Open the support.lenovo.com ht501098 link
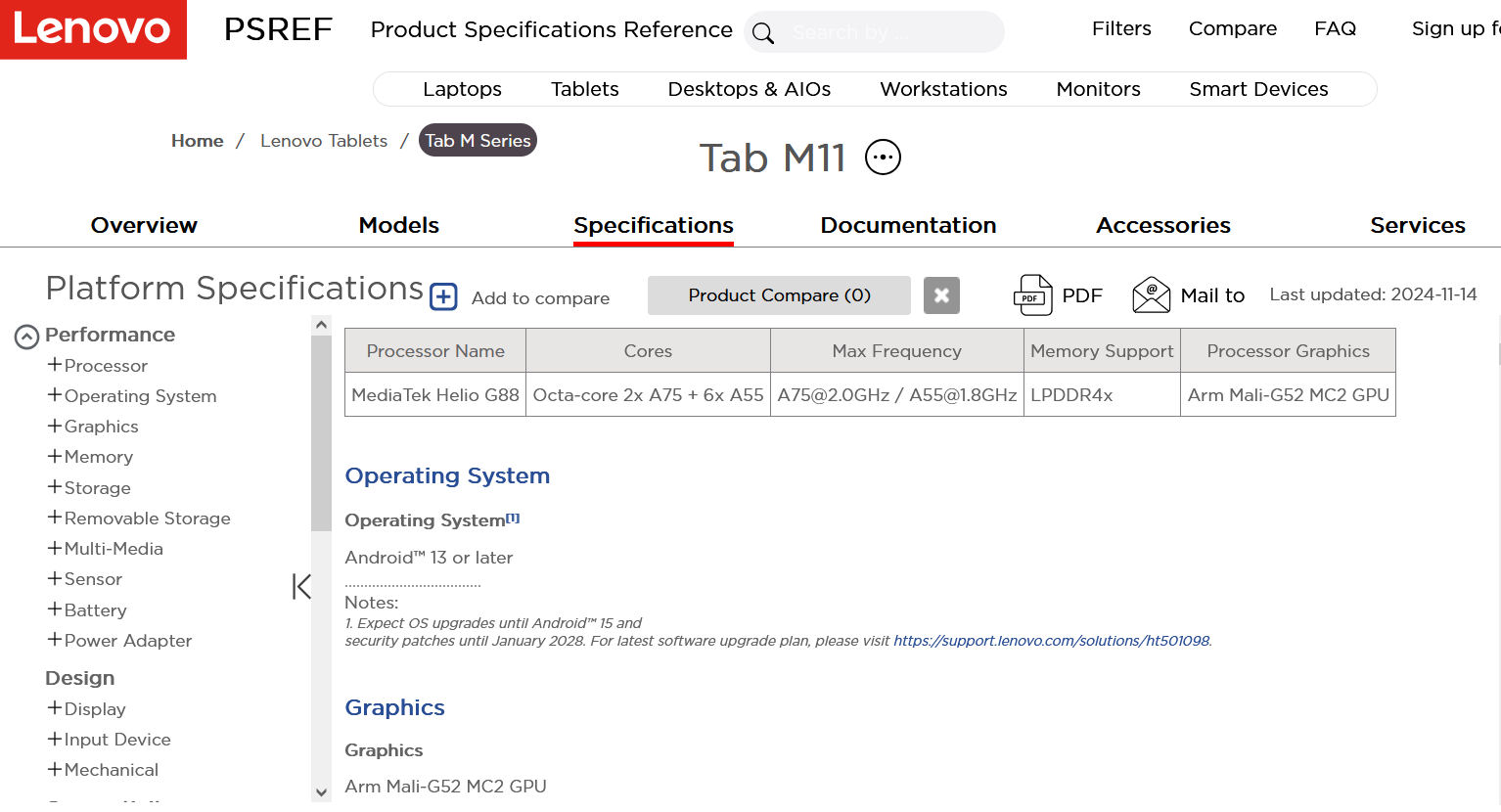 click(x=1051, y=641)
